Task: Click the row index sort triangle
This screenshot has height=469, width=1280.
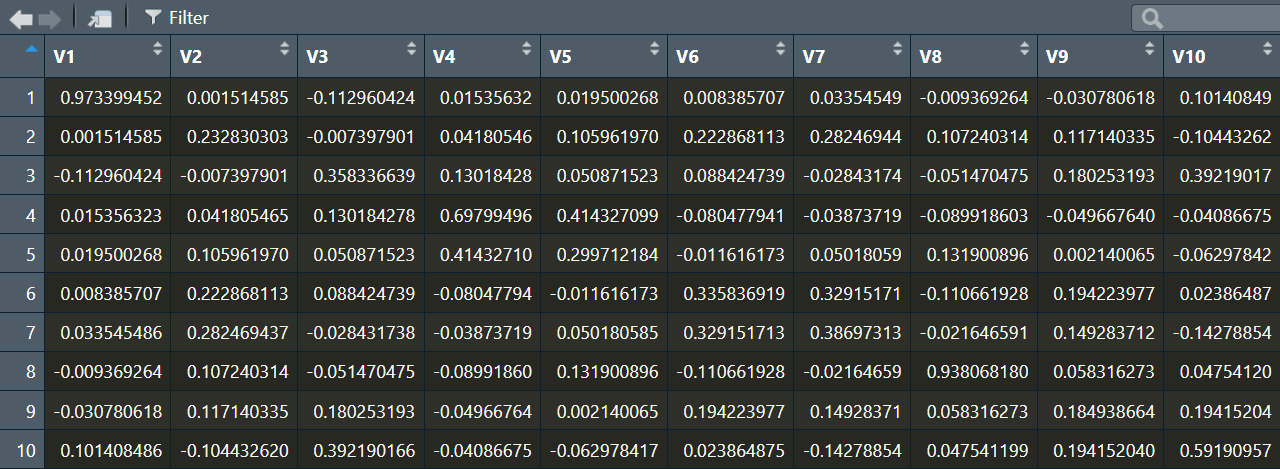Action: coord(31,47)
